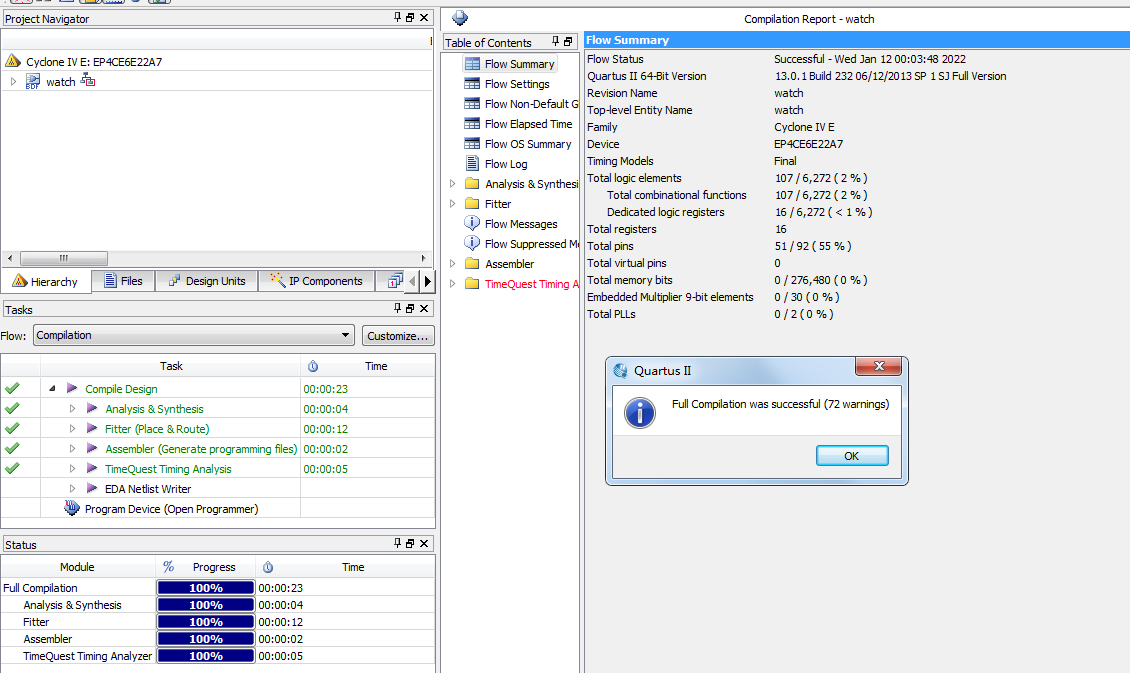
Task: Open the Customize tasks button
Action: 398,336
